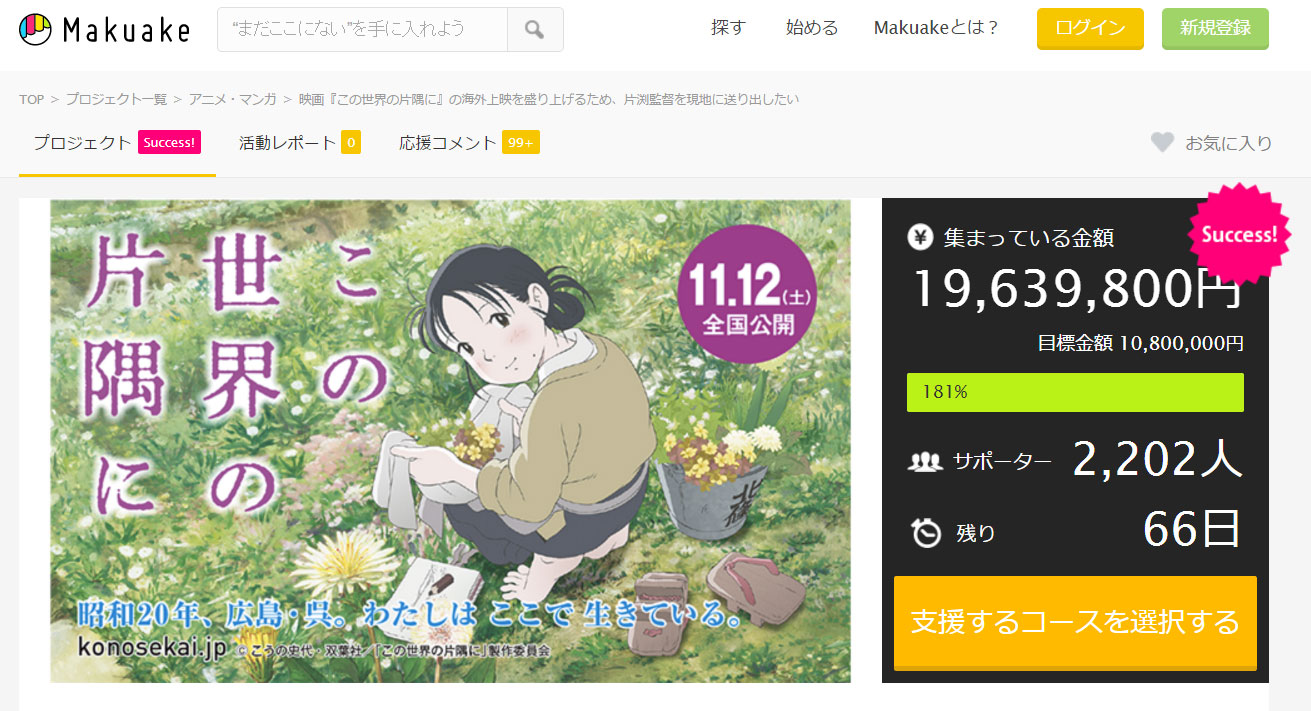Click the 181% funding progress bar
Screen dimensions: 1311x711
[x=1075, y=392]
